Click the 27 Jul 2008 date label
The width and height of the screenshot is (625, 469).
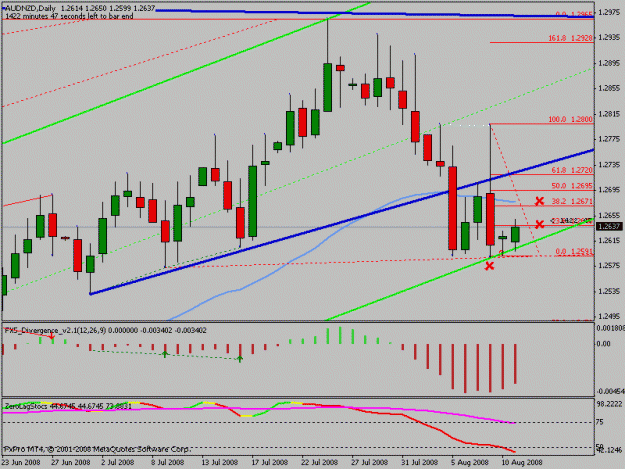[370, 463]
